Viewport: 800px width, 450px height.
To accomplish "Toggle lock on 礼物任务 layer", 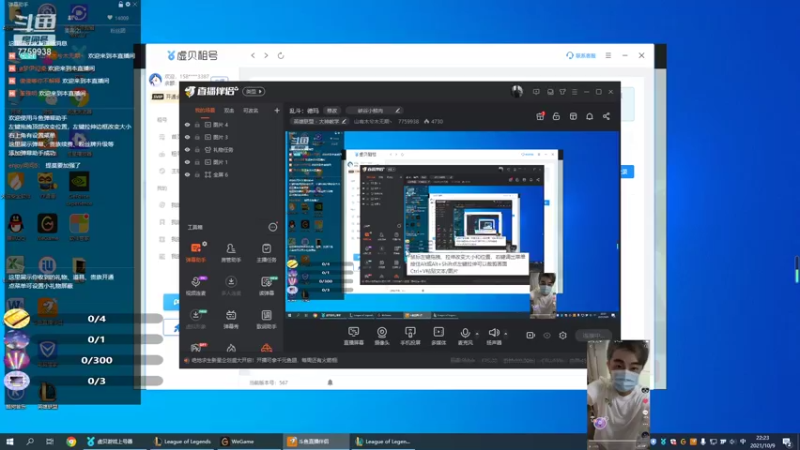I will point(197,150).
